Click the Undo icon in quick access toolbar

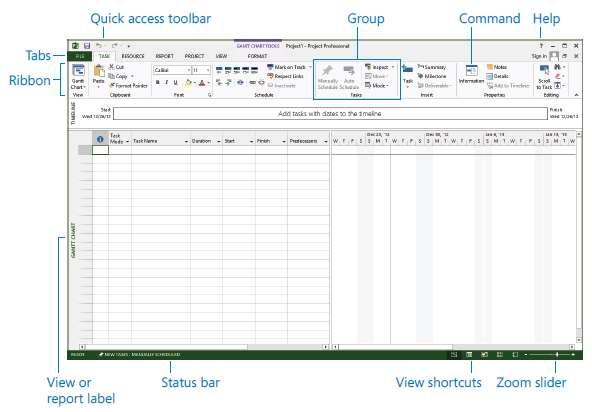(x=99, y=46)
